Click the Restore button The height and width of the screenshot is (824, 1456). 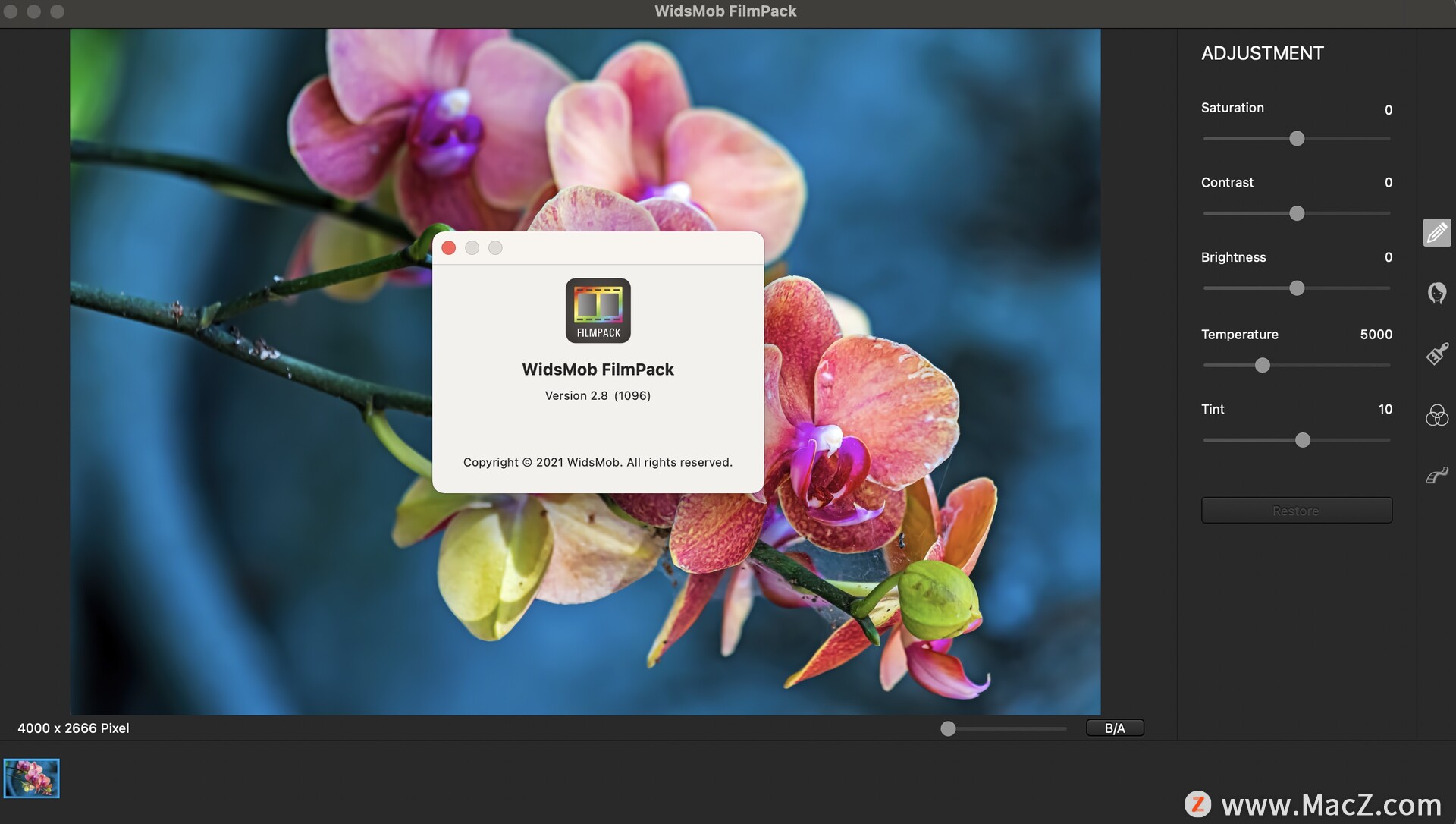coord(1297,511)
